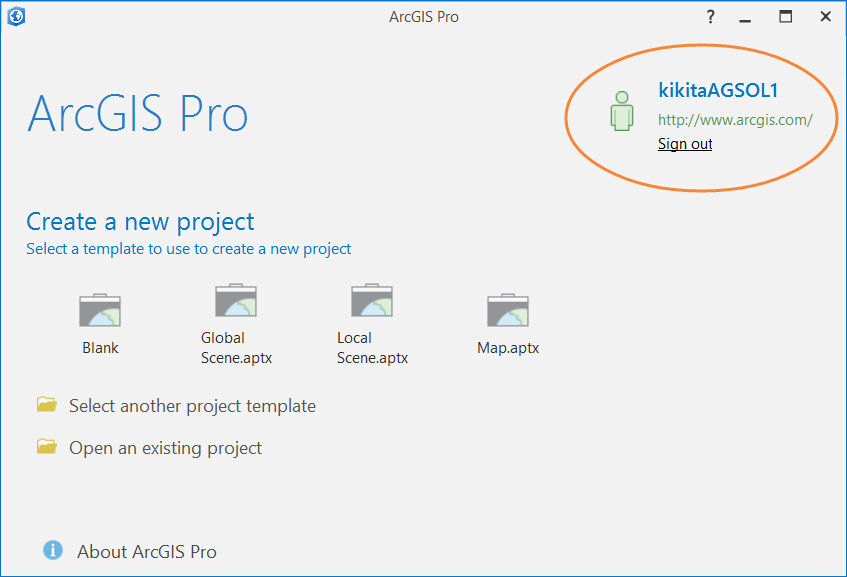Viewport: 847px width, 577px height.
Task: Click the ArcGIS Pro app icon in title bar
Action: 16,16
